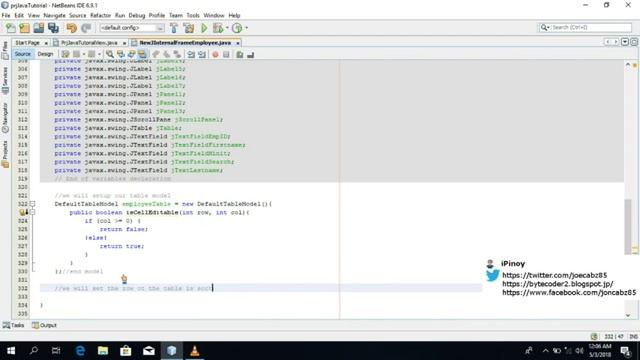Open the Files side panel
The image size is (640, 360).
[5, 50]
